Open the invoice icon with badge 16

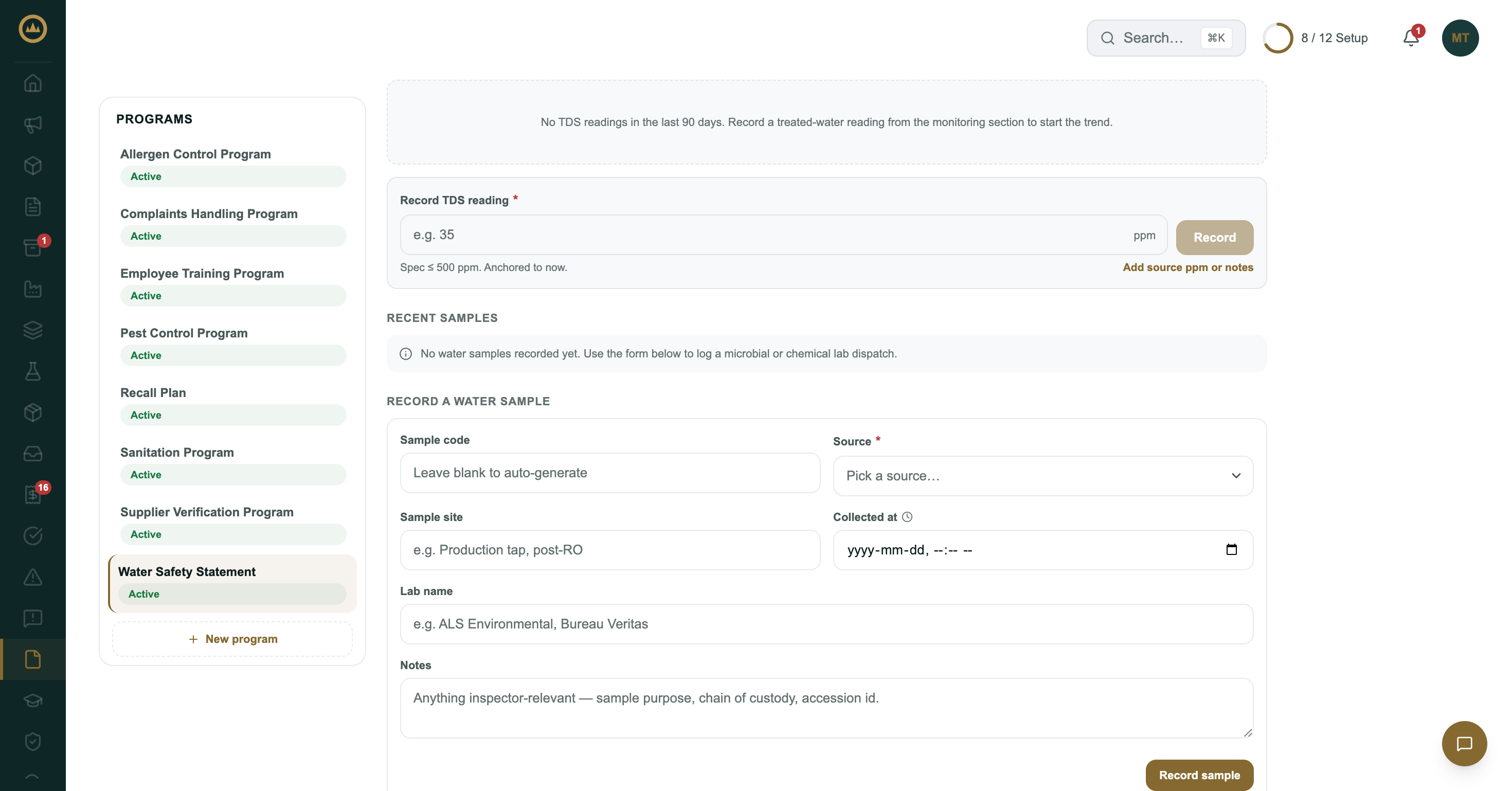33,495
